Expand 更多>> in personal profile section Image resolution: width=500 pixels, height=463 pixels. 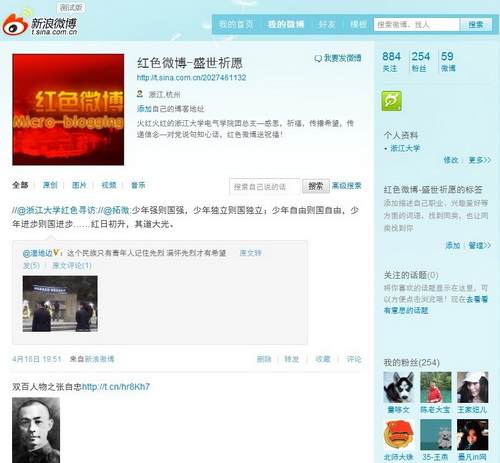[x=479, y=160]
